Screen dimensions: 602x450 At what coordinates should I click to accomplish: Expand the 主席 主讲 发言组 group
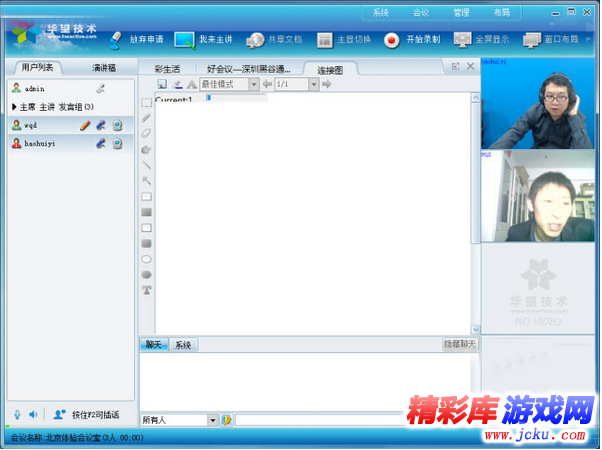pyautogui.click(x=14, y=107)
